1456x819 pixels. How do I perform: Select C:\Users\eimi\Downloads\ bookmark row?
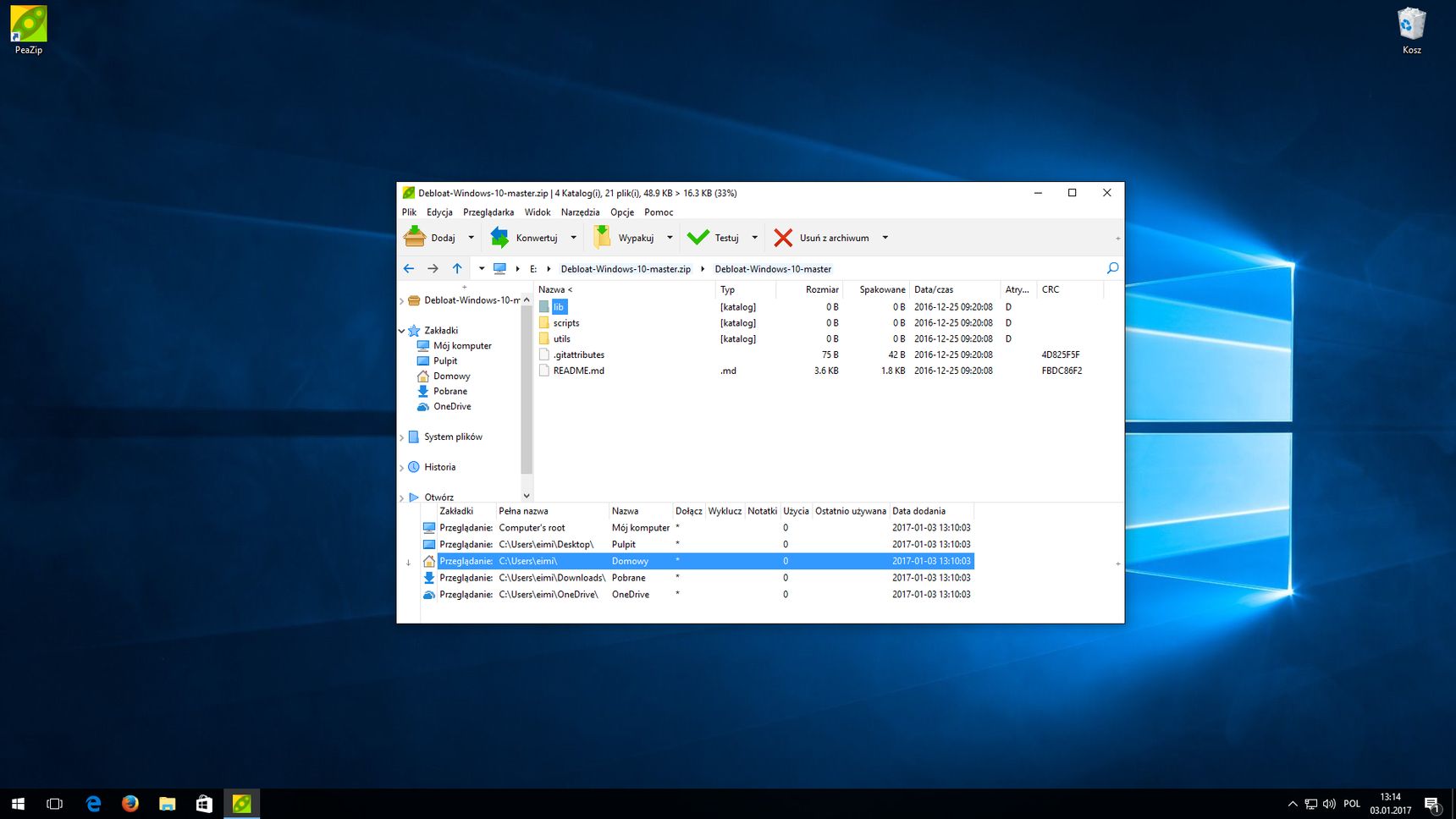tap(697, 578)
